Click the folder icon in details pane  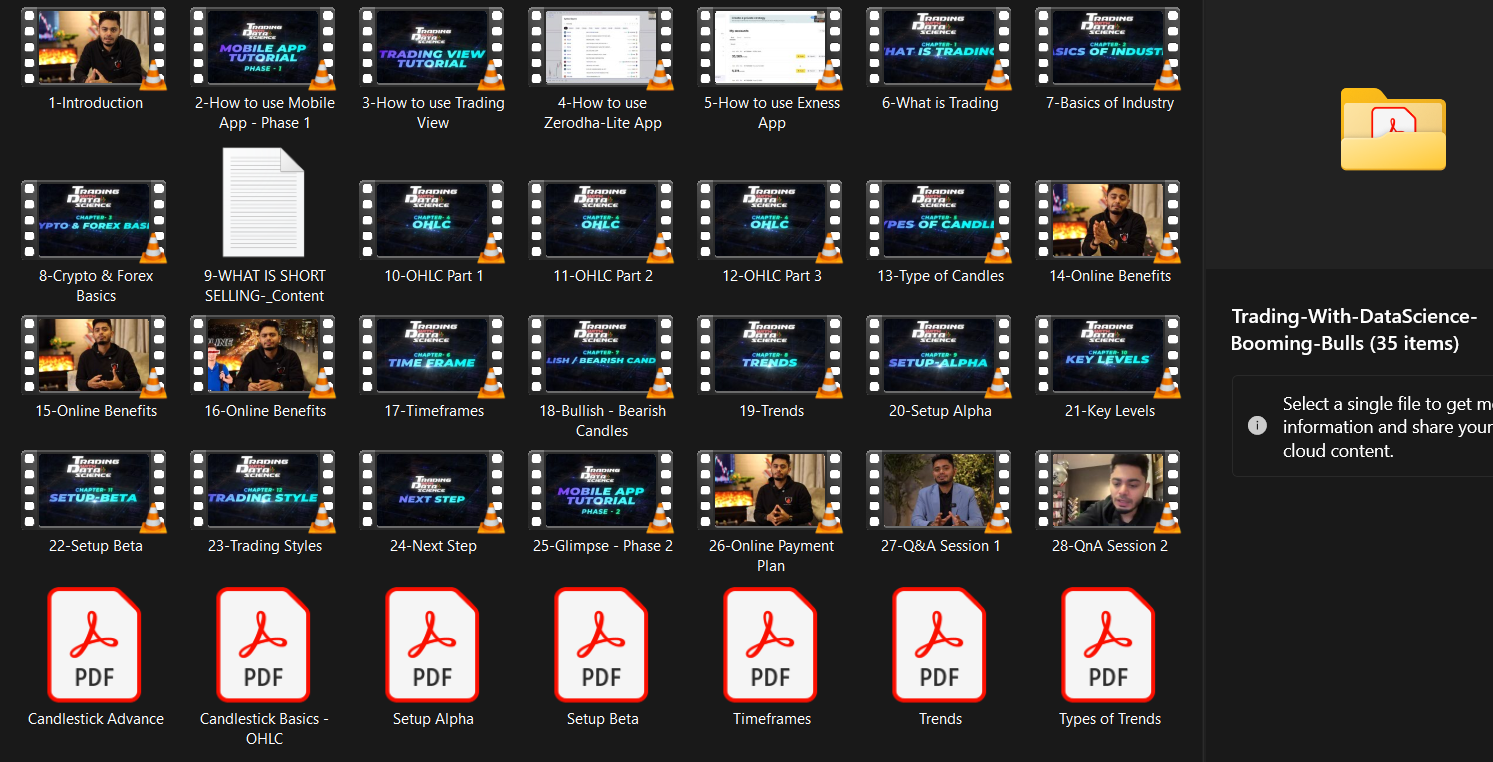click(x=1393, y=130)
